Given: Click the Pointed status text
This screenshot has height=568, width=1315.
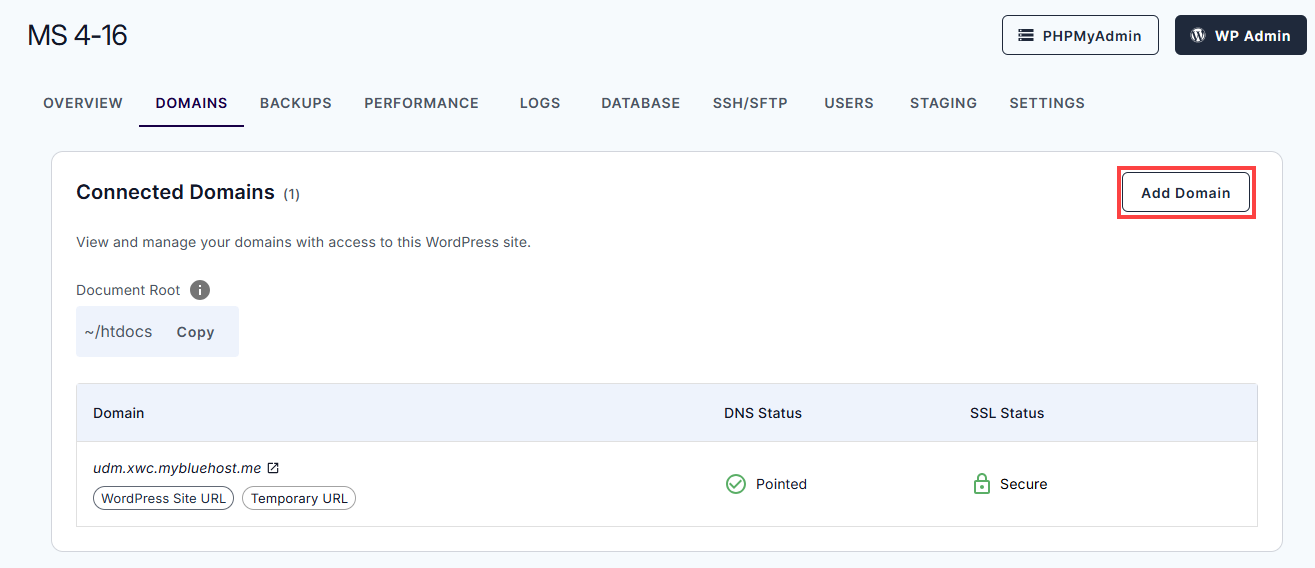Looking at the screenshot, I should [x=781, y=484].
